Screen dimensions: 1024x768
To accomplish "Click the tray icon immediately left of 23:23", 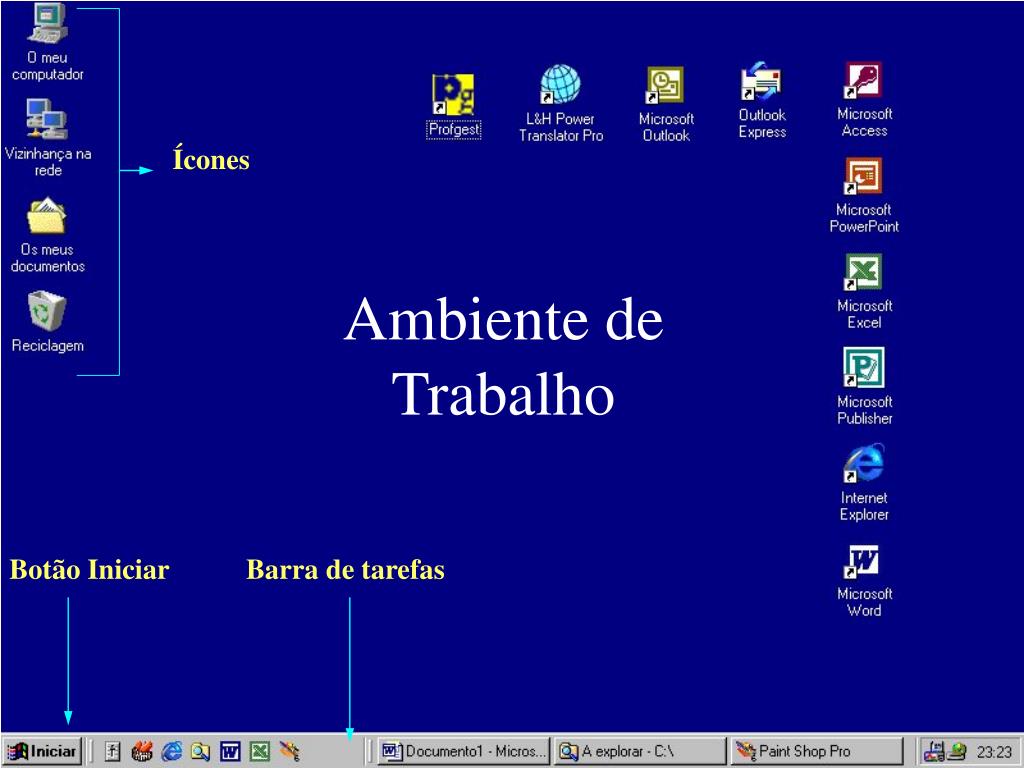I will pyautogui.click(x=957, y=752).
